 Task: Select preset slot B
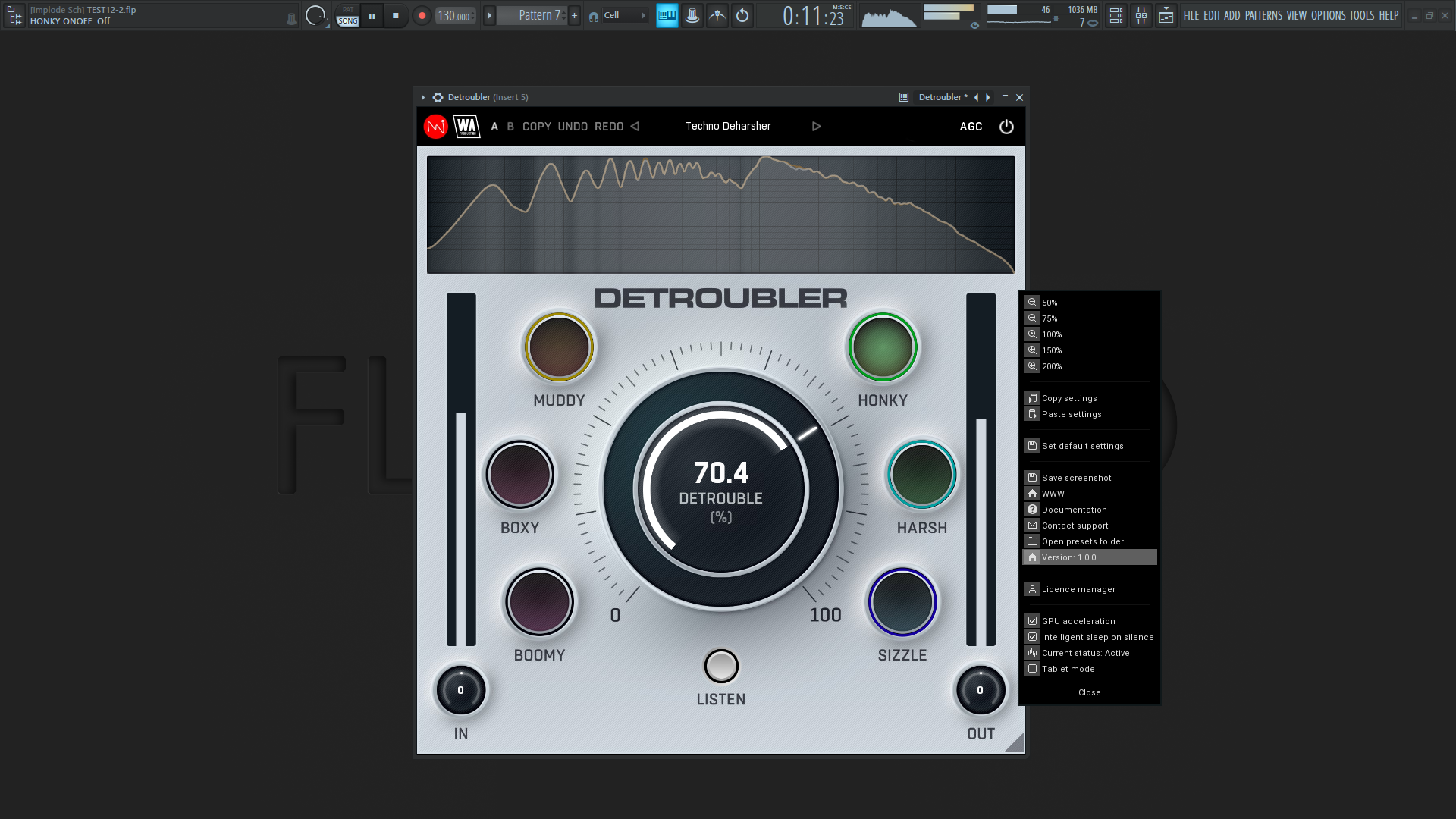[510, 127]
